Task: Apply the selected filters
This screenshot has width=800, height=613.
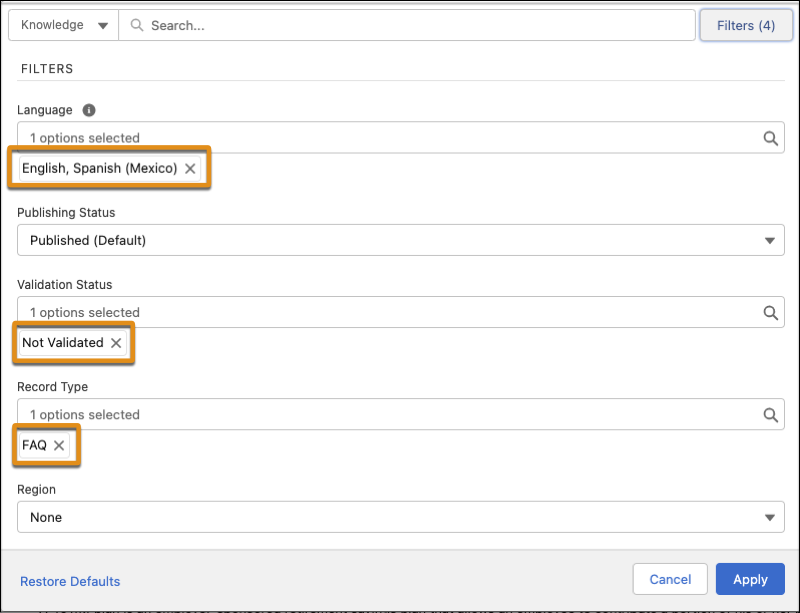Action: (x=750, y=579)
